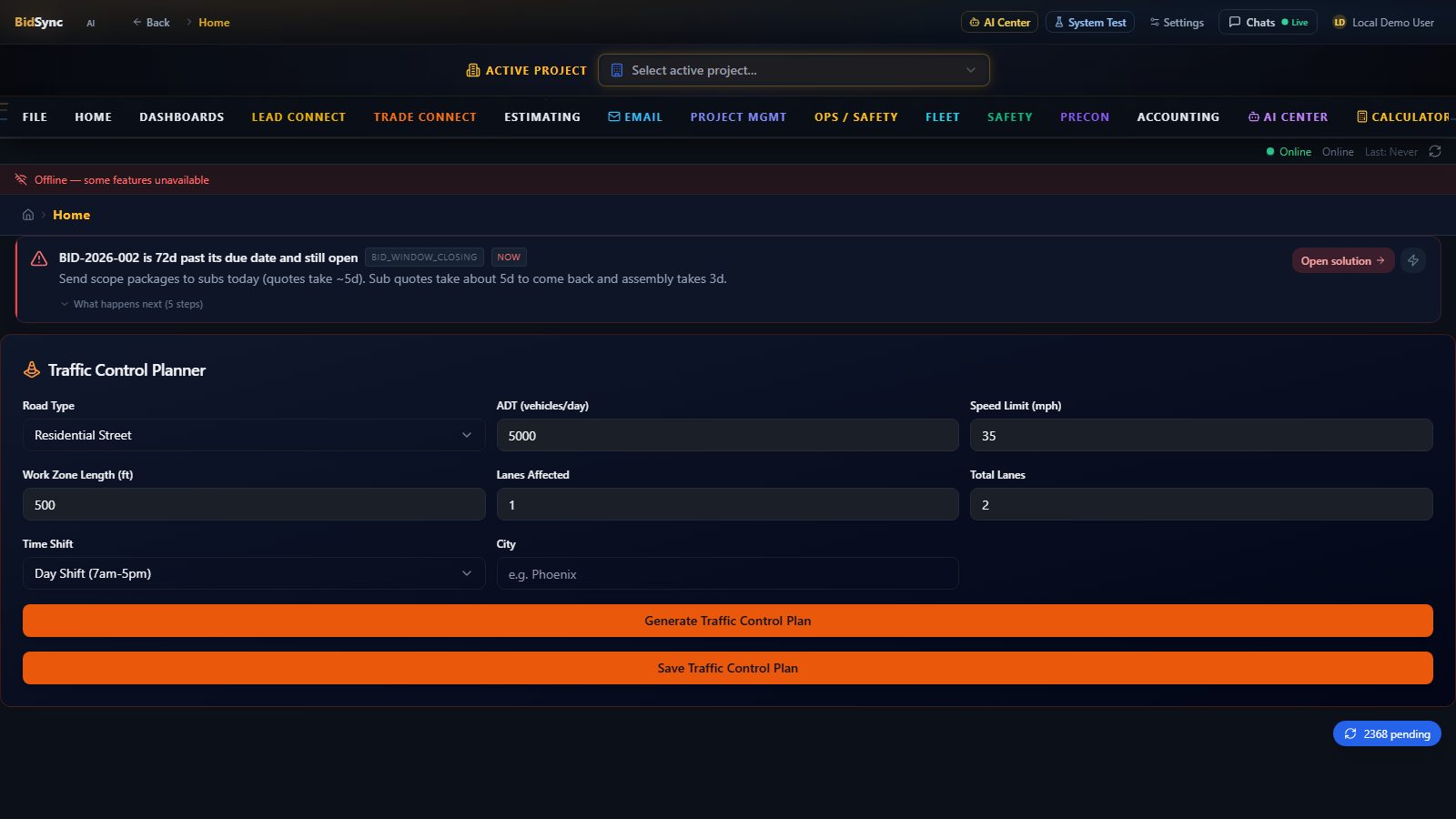This screenshot has height=819, width=1456.
Task: Click the Work Zone Length (ft) field
Action: tap(254, 504)
